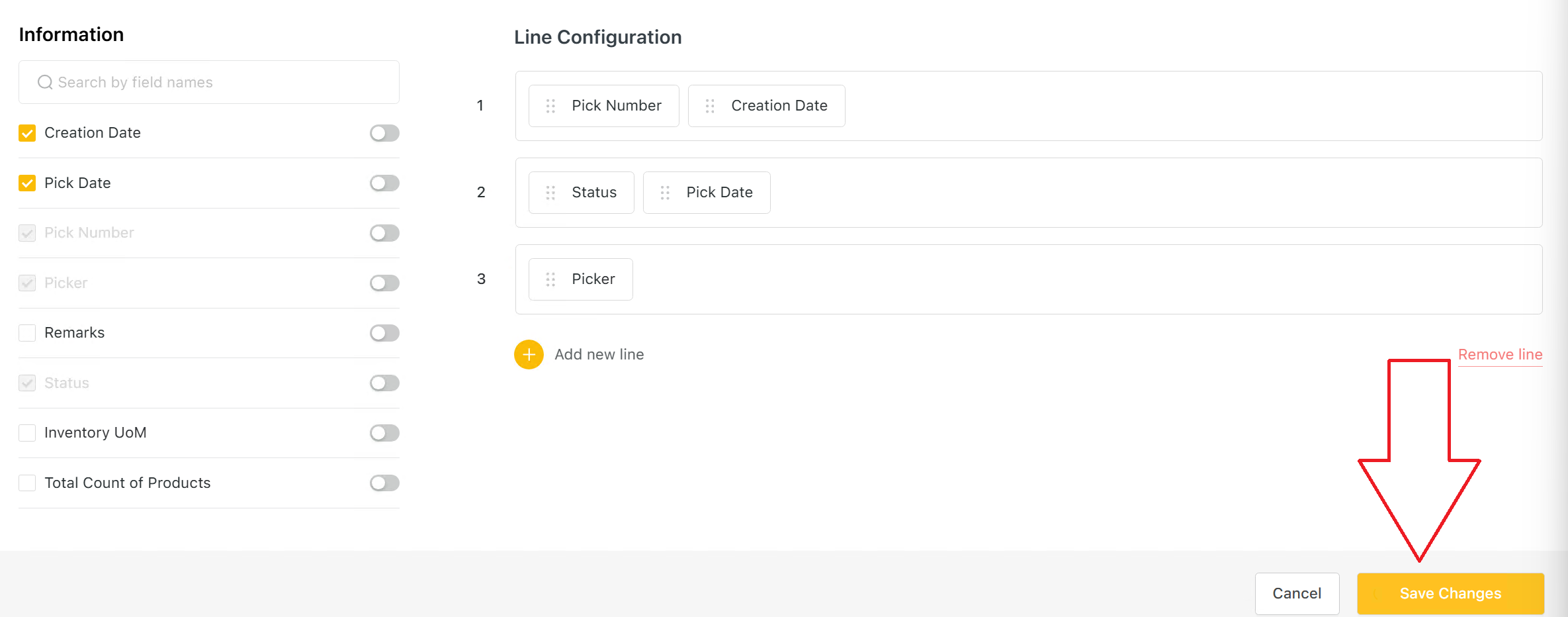Image resolution: width=1568 pixels, height=617 pixels.
Task: Switch on the Pick Date toggle
Action: [384, 183]
